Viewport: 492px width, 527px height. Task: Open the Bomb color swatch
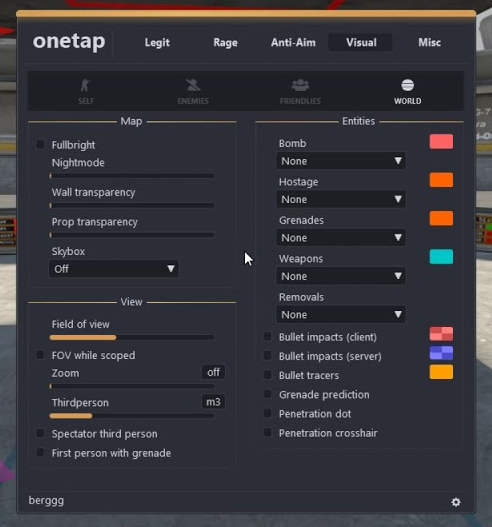point(441,141)
